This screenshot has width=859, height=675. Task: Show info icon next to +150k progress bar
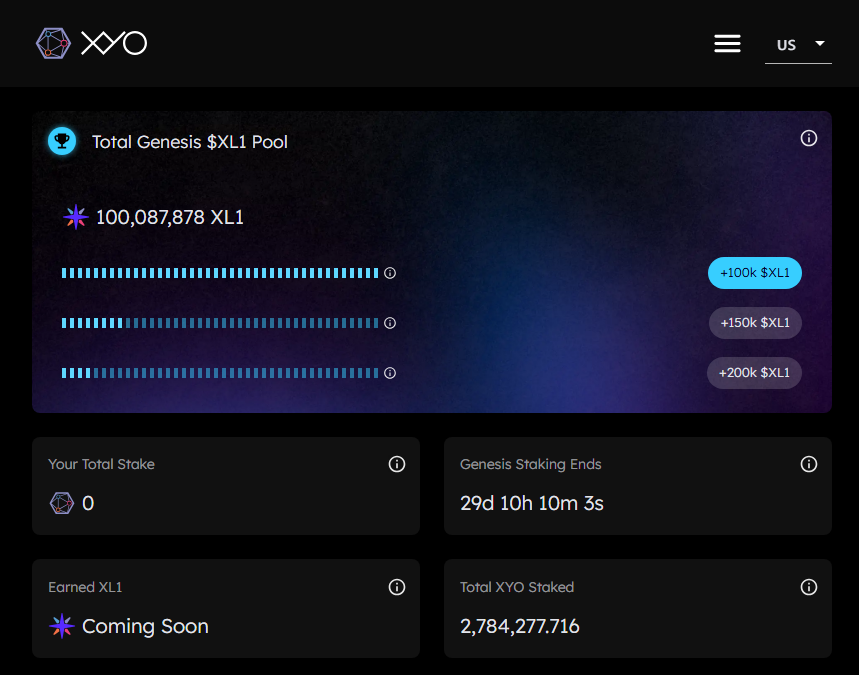point(390,323)
